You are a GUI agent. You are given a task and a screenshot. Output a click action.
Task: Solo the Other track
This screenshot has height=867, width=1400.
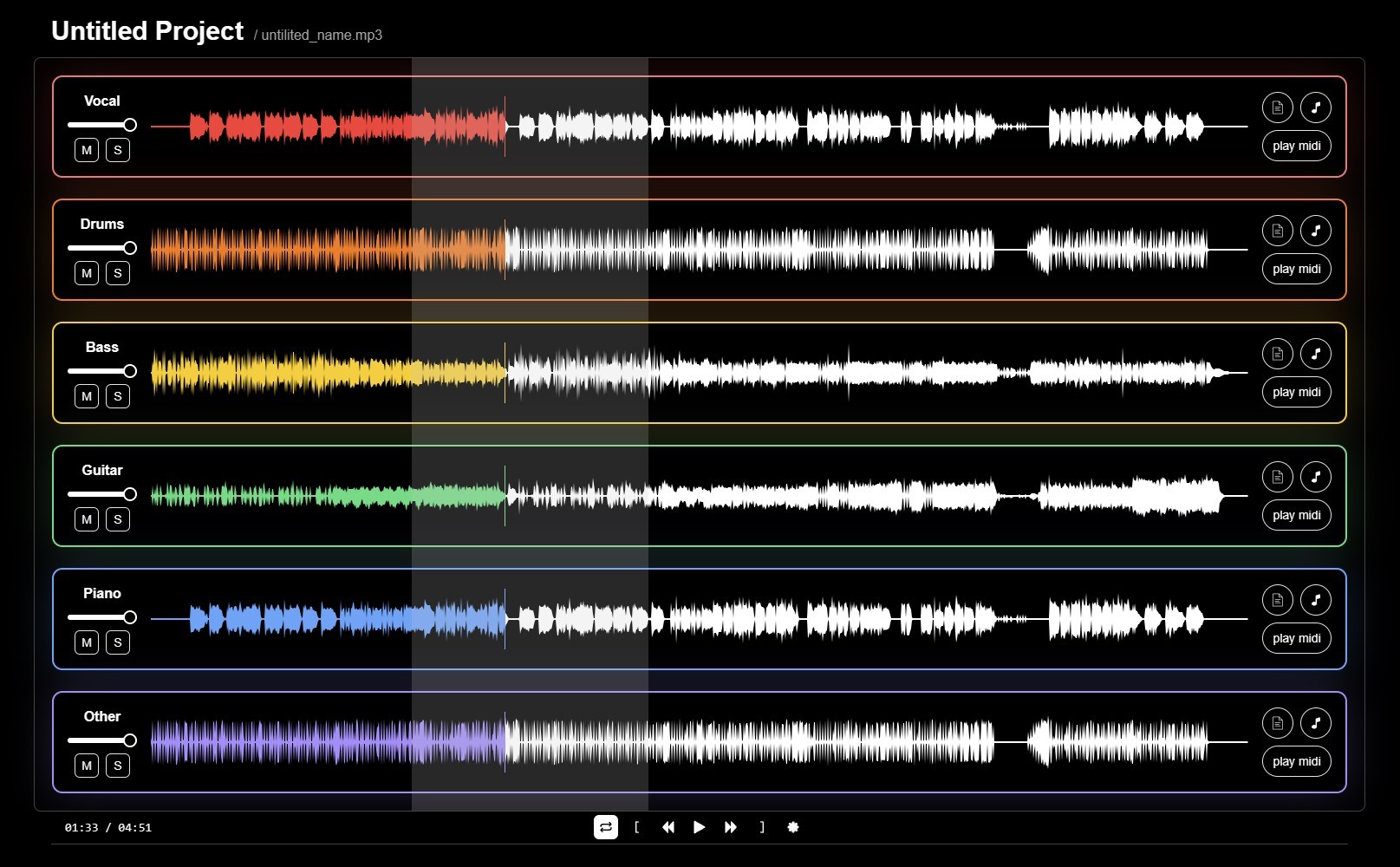point(118,766)
